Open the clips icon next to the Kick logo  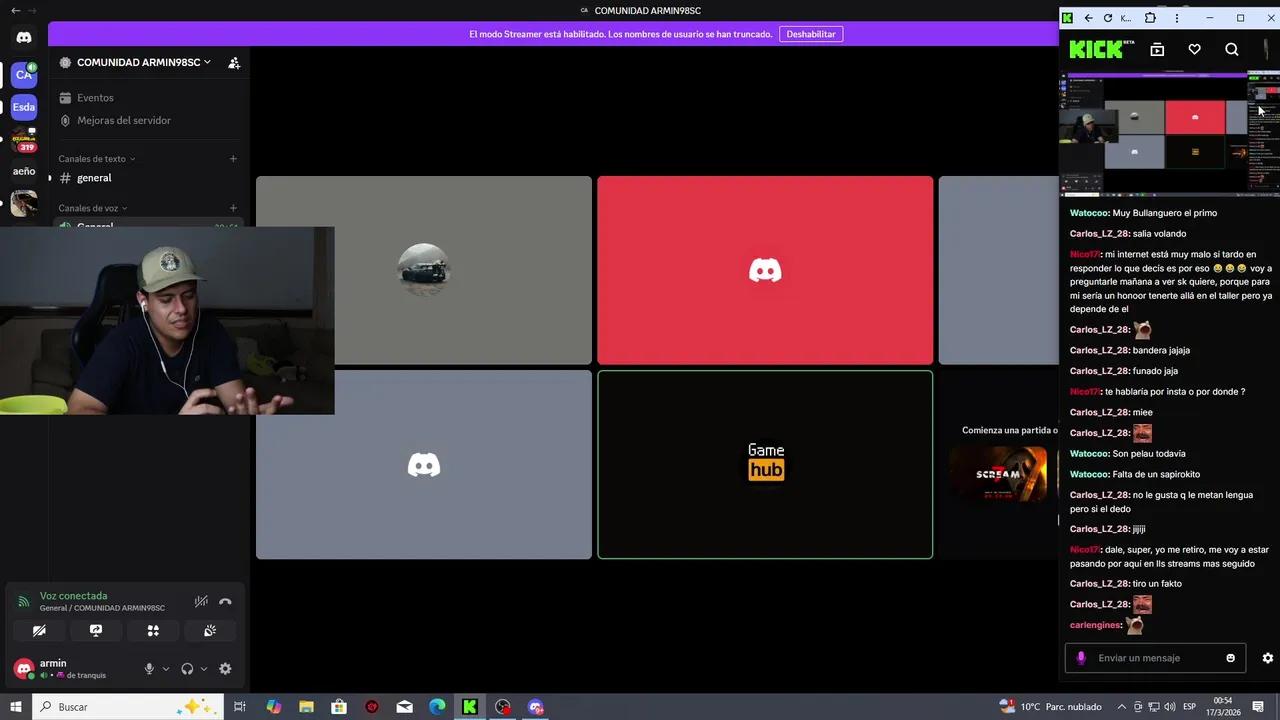coord(1157,49)
